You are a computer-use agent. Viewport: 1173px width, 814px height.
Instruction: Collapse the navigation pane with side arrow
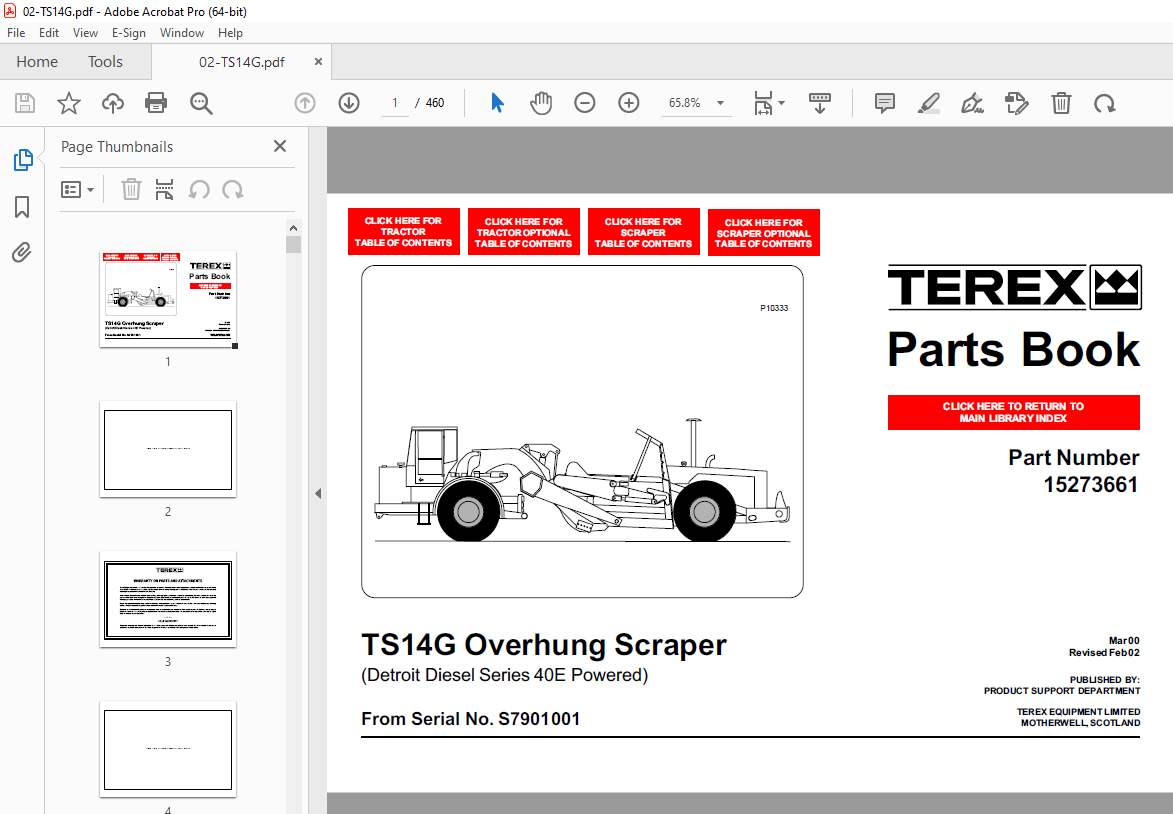pyautogui.click(x=318, y=494)
